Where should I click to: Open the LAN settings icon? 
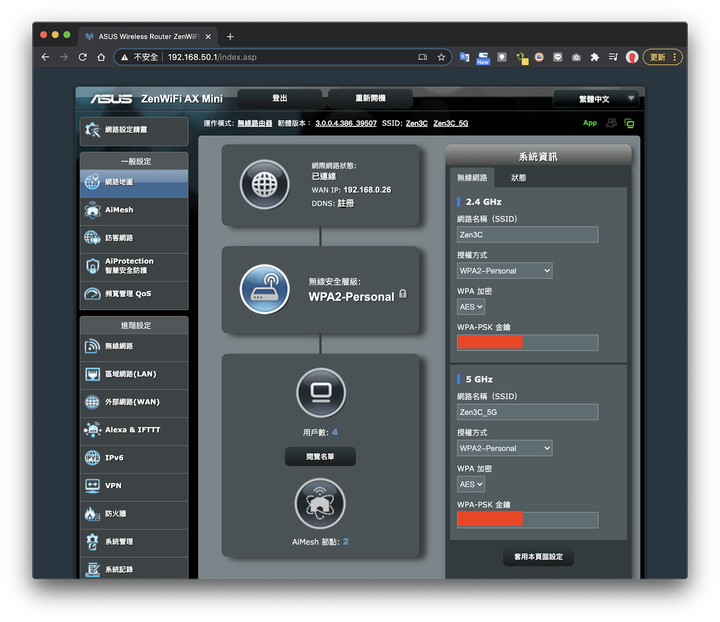(x=92, y=374)
